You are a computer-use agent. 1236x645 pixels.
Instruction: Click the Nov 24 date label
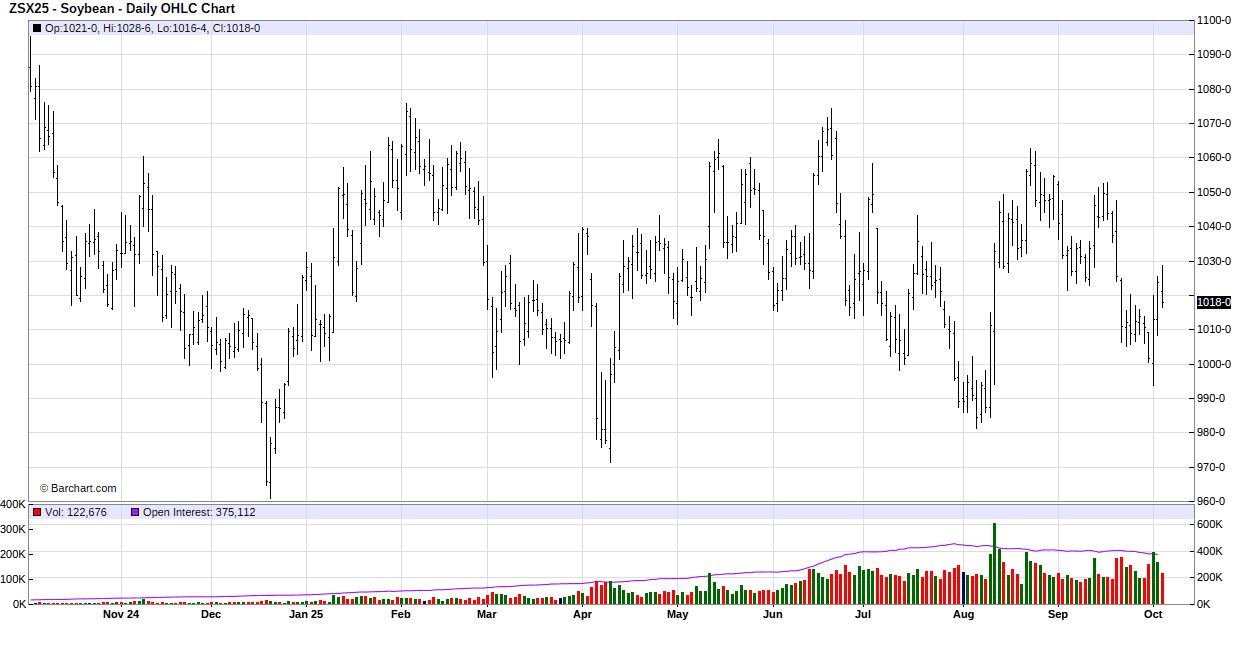(121, 615)
